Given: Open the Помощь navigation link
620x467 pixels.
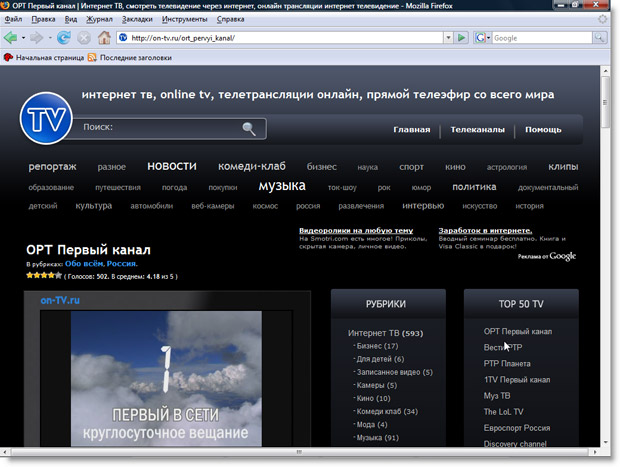Looking at the screenshot, I should [x=543, y=130].
